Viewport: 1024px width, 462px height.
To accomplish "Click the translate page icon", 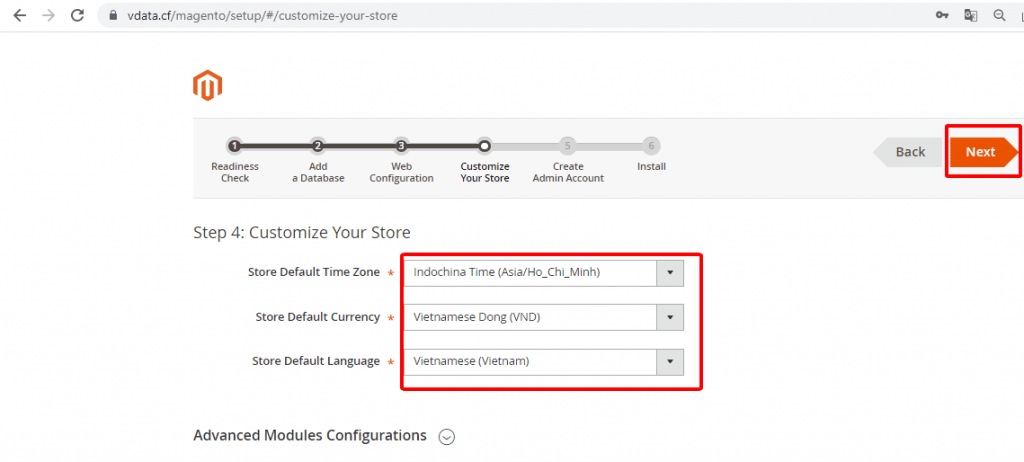I will click(970, 16).
